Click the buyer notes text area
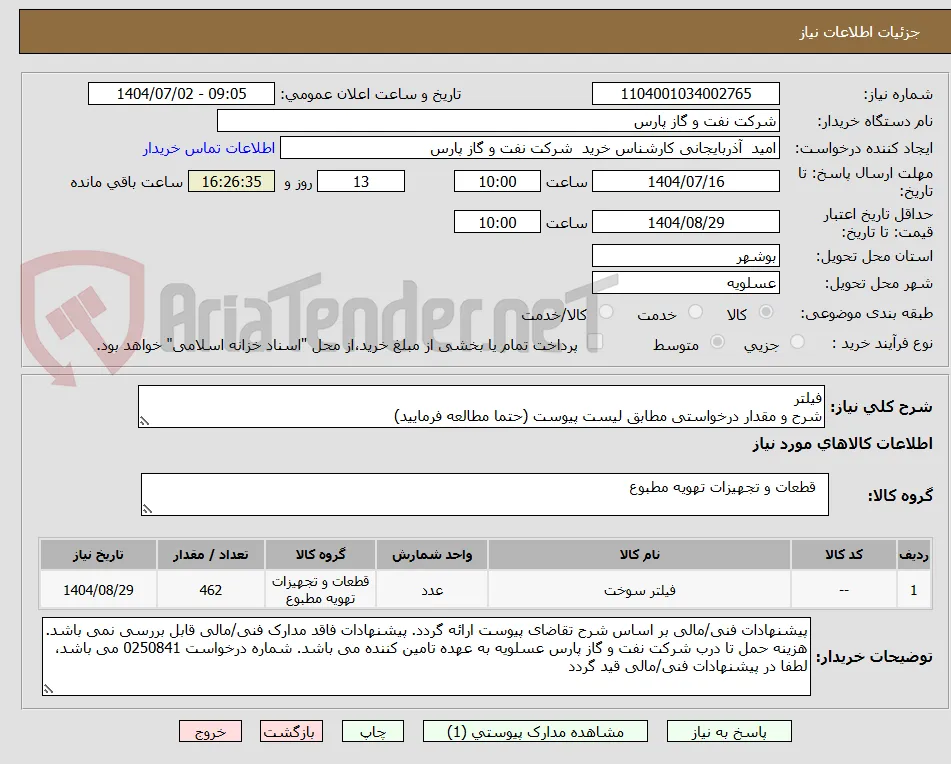 [x=426, y=656]
